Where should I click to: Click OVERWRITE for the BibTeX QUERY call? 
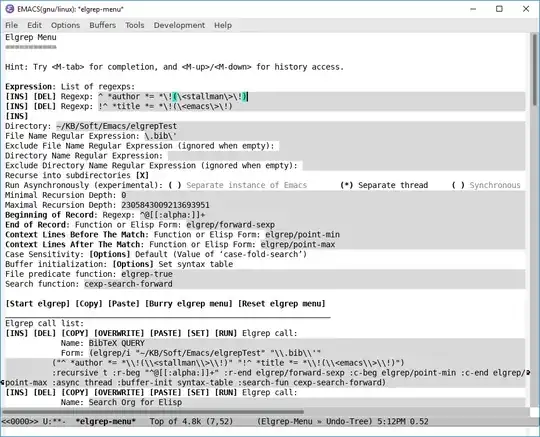[119, 333]
